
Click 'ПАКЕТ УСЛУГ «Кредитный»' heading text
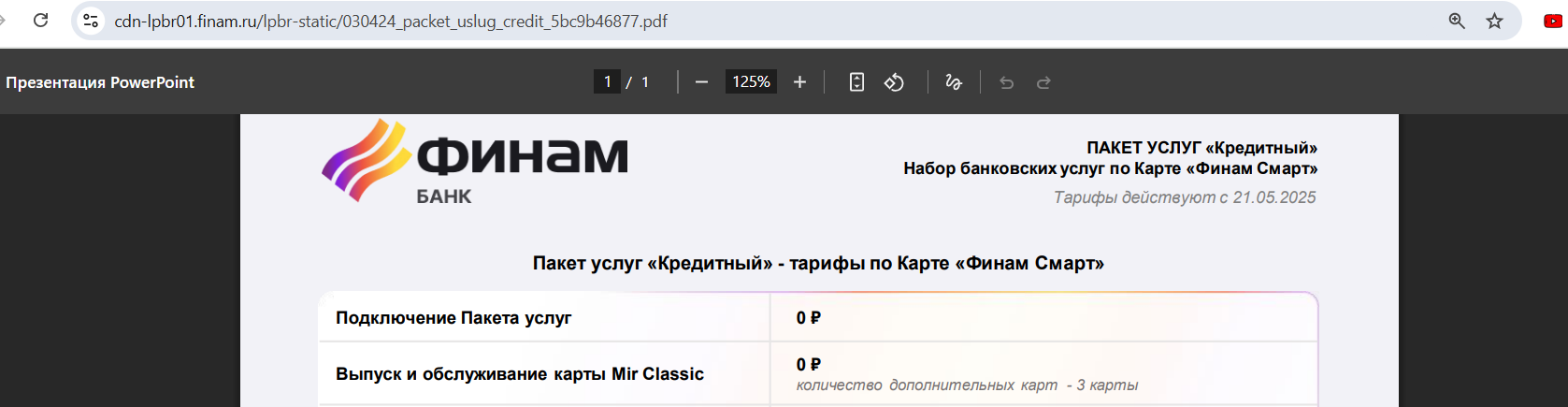(1201, 148)
